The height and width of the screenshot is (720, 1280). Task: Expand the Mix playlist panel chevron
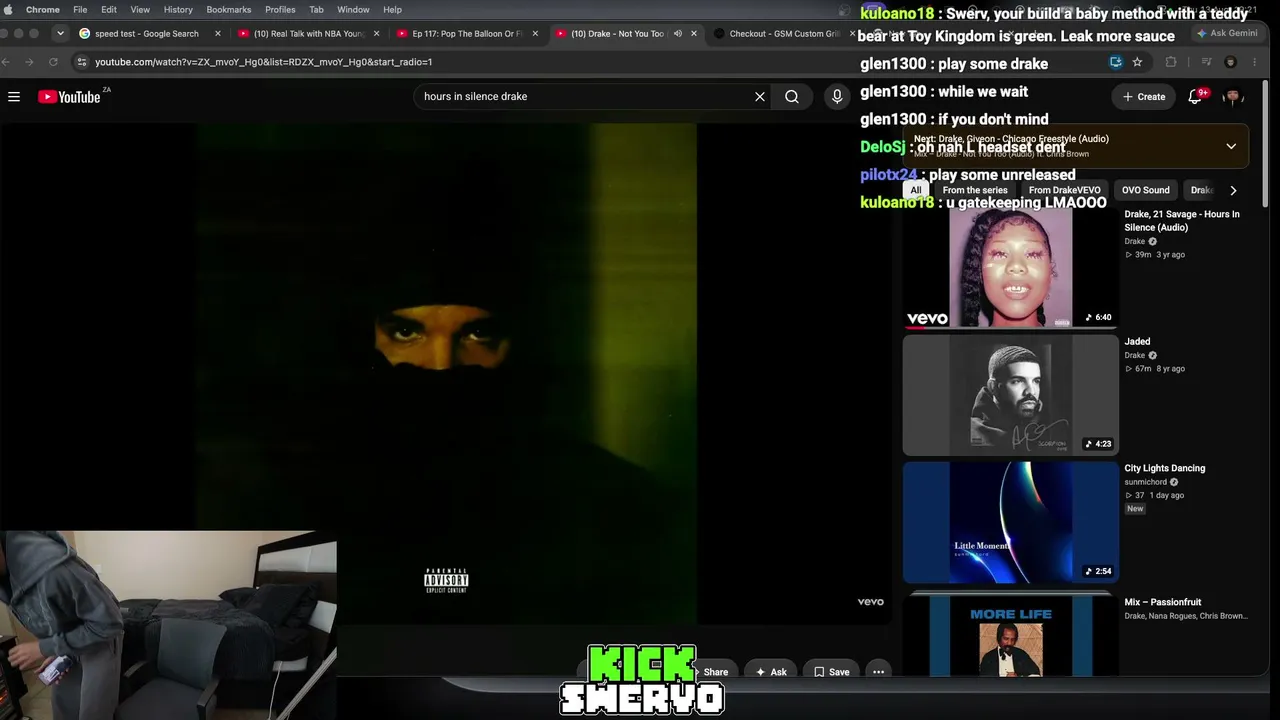1231,146
